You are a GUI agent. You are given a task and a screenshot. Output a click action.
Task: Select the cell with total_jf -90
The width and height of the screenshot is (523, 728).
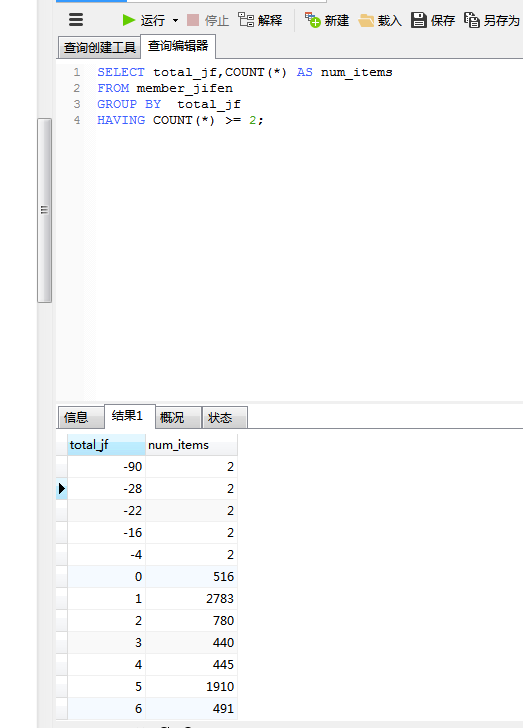click(x=106, y=467)
